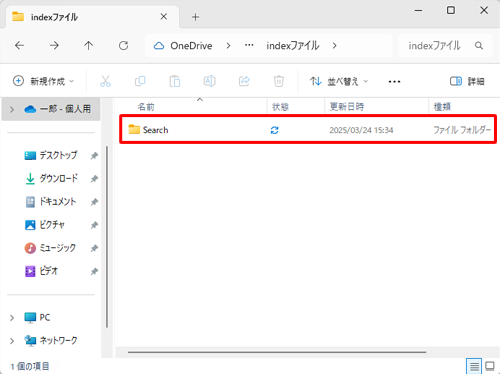The height and width of the screenshot is (374, 500).
Task: Go back using the back arrow
Action: 20,45
